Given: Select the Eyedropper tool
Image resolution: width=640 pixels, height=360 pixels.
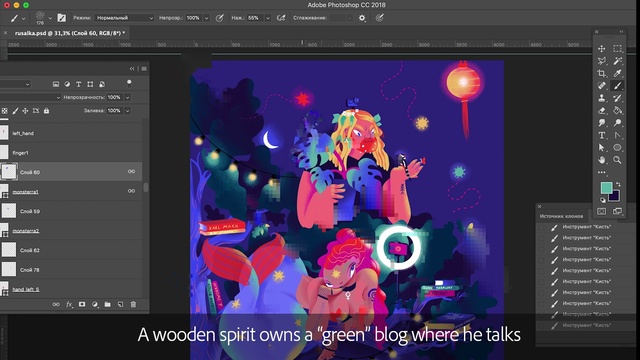Looking at the screenshot, I should point(618,73).
